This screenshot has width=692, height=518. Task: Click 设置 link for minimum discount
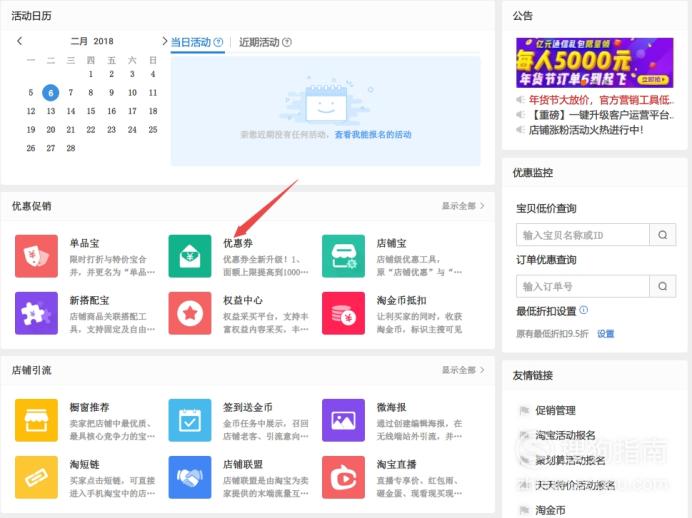[606, 334]
